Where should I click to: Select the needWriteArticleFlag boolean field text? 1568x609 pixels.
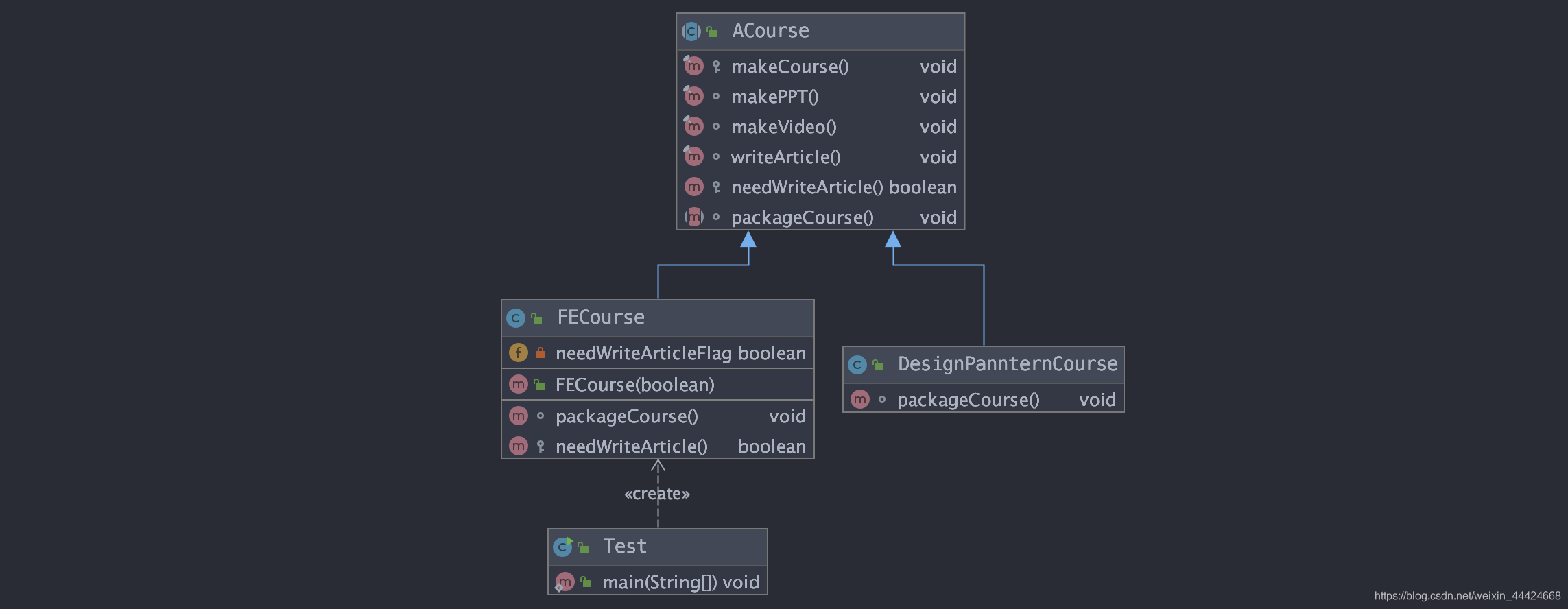point(680,353)
